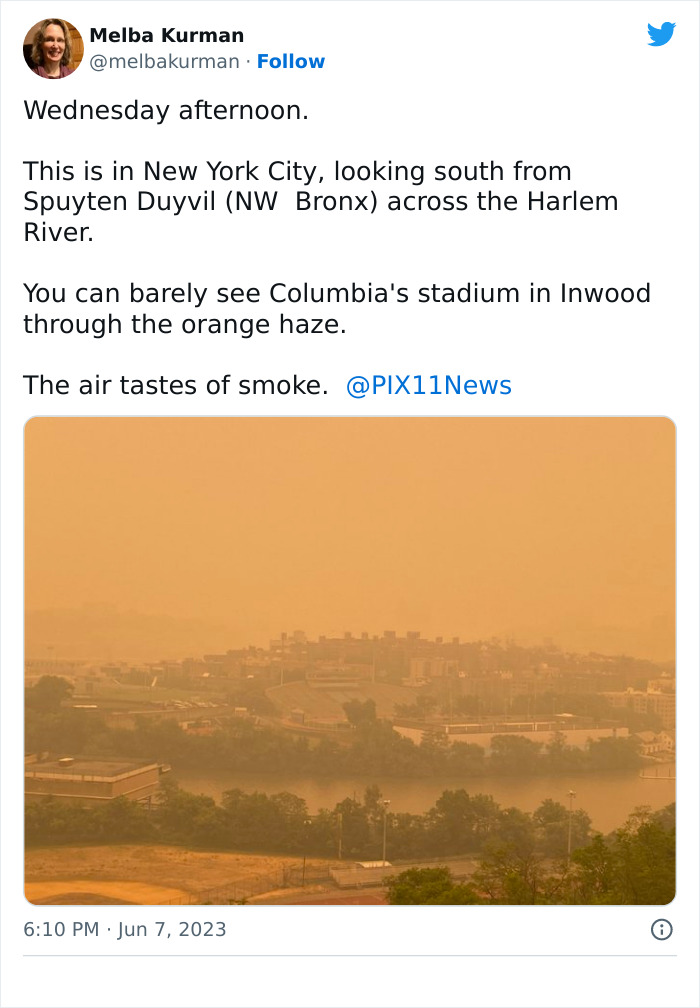Screen dimensions: 700x1008
Task: Click the Twitter bird logo
Action: tap(661, 35)
